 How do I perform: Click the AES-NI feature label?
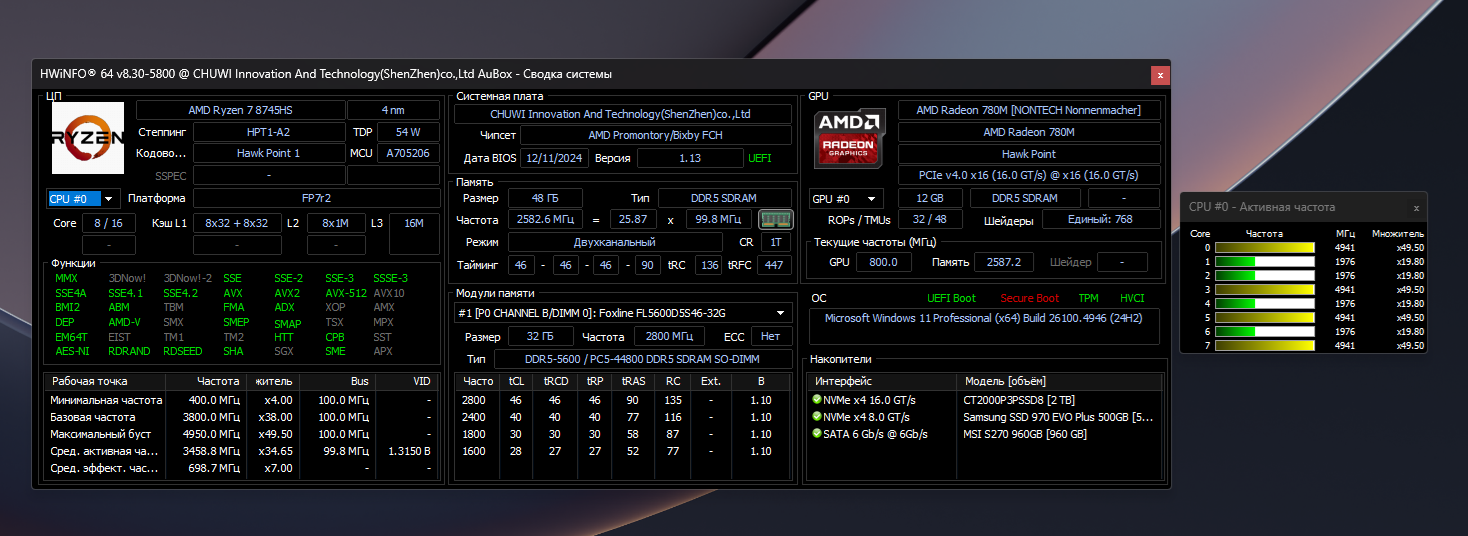pos(73,351)
